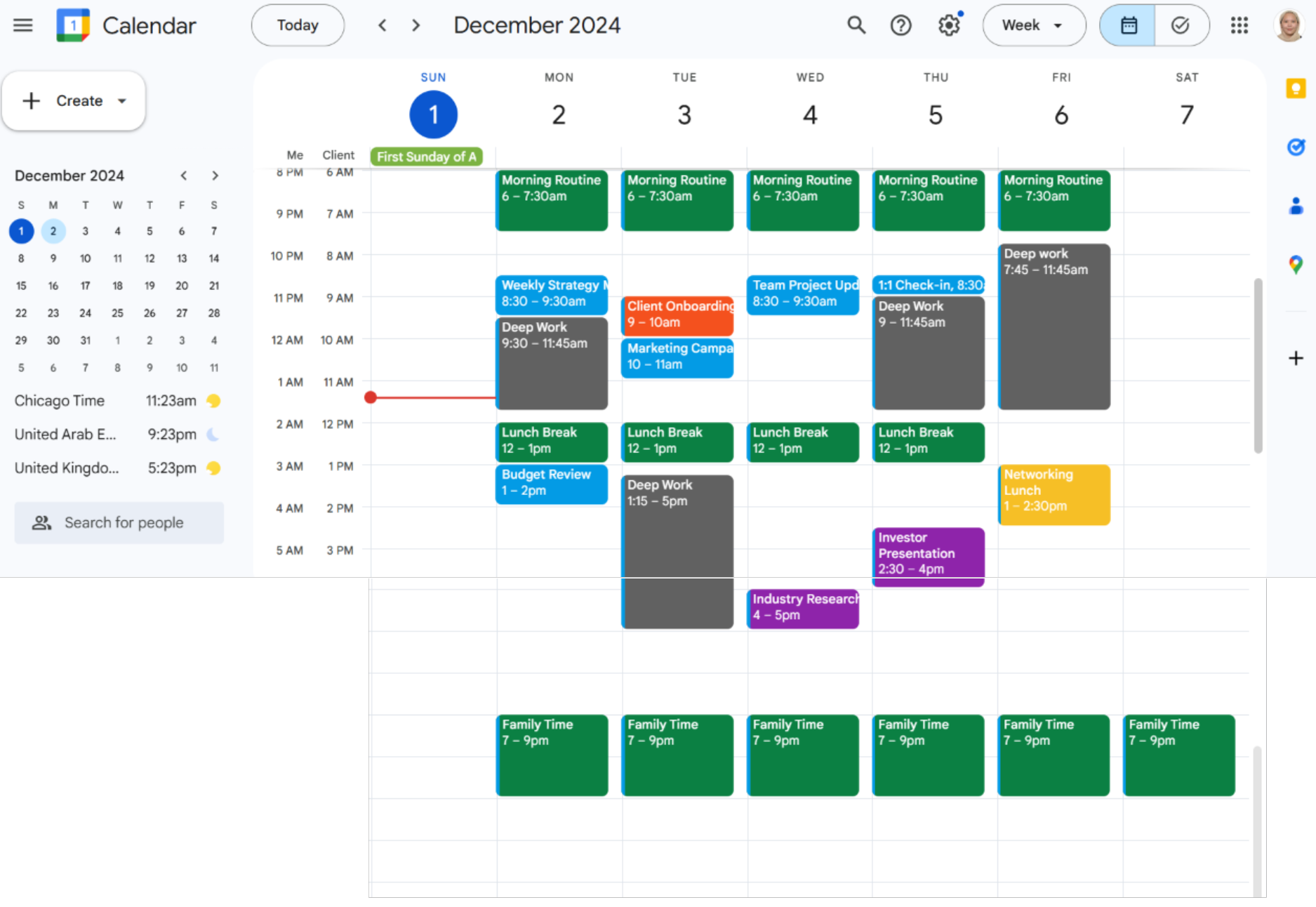Open Industry Research event on Wednesday
This screenshot has width=1316, height=907.
point(803,609)
